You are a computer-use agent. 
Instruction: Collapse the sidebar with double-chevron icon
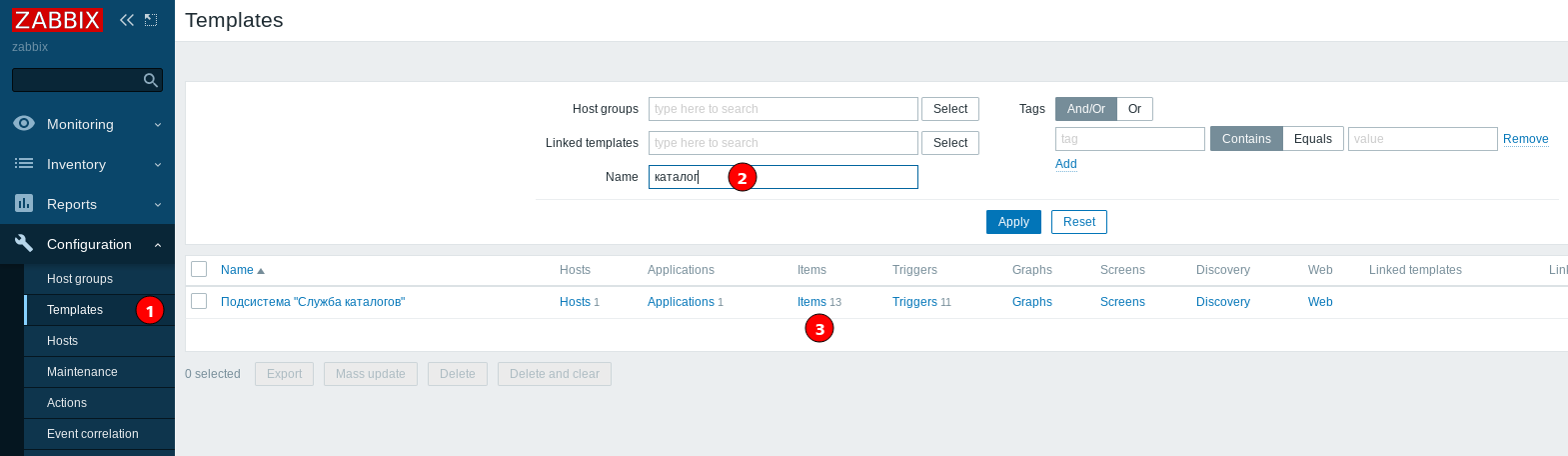(x=127, y=20)
